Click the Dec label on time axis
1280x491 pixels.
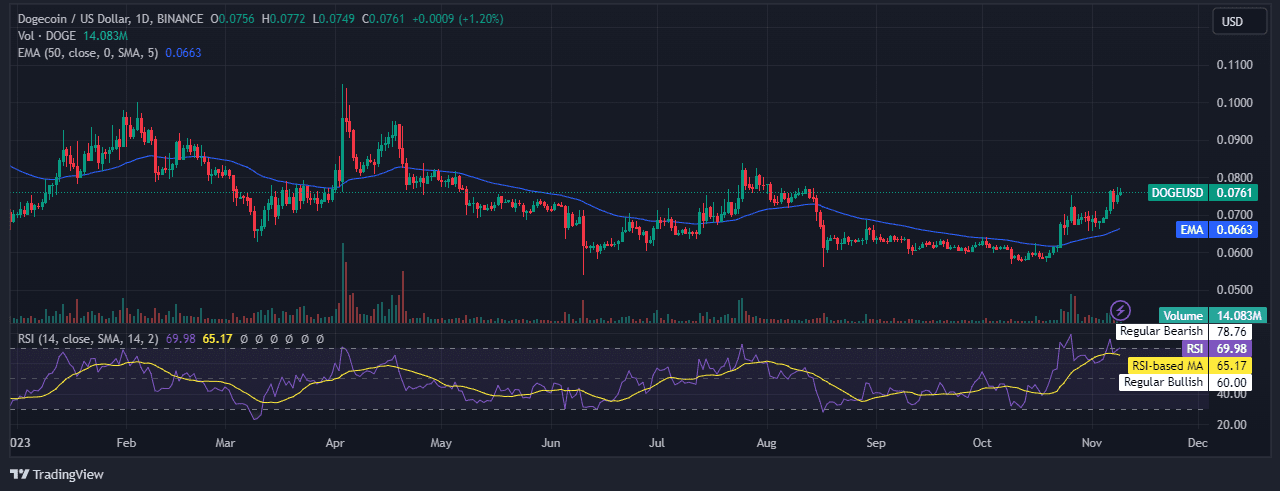click(1198, 441)
